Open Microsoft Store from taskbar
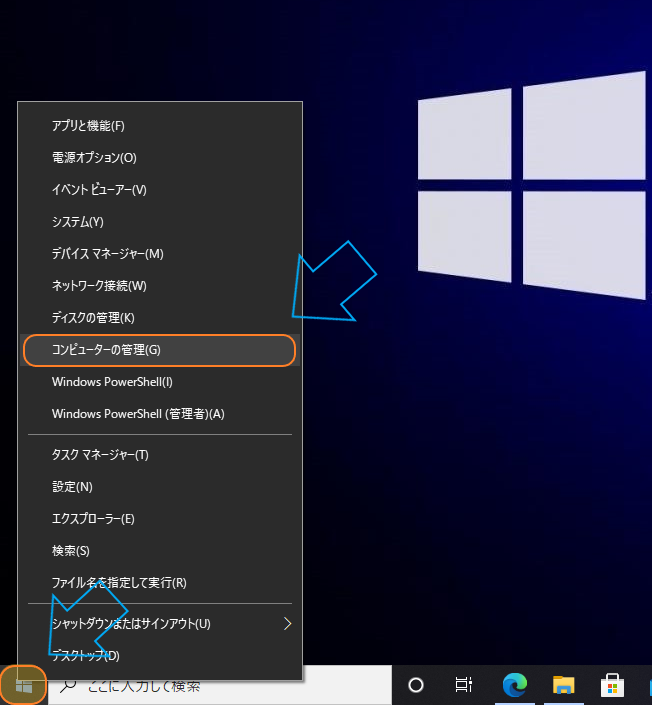Image resolution: width=652 pixels, height=705 pixels. tap(612, 685)
